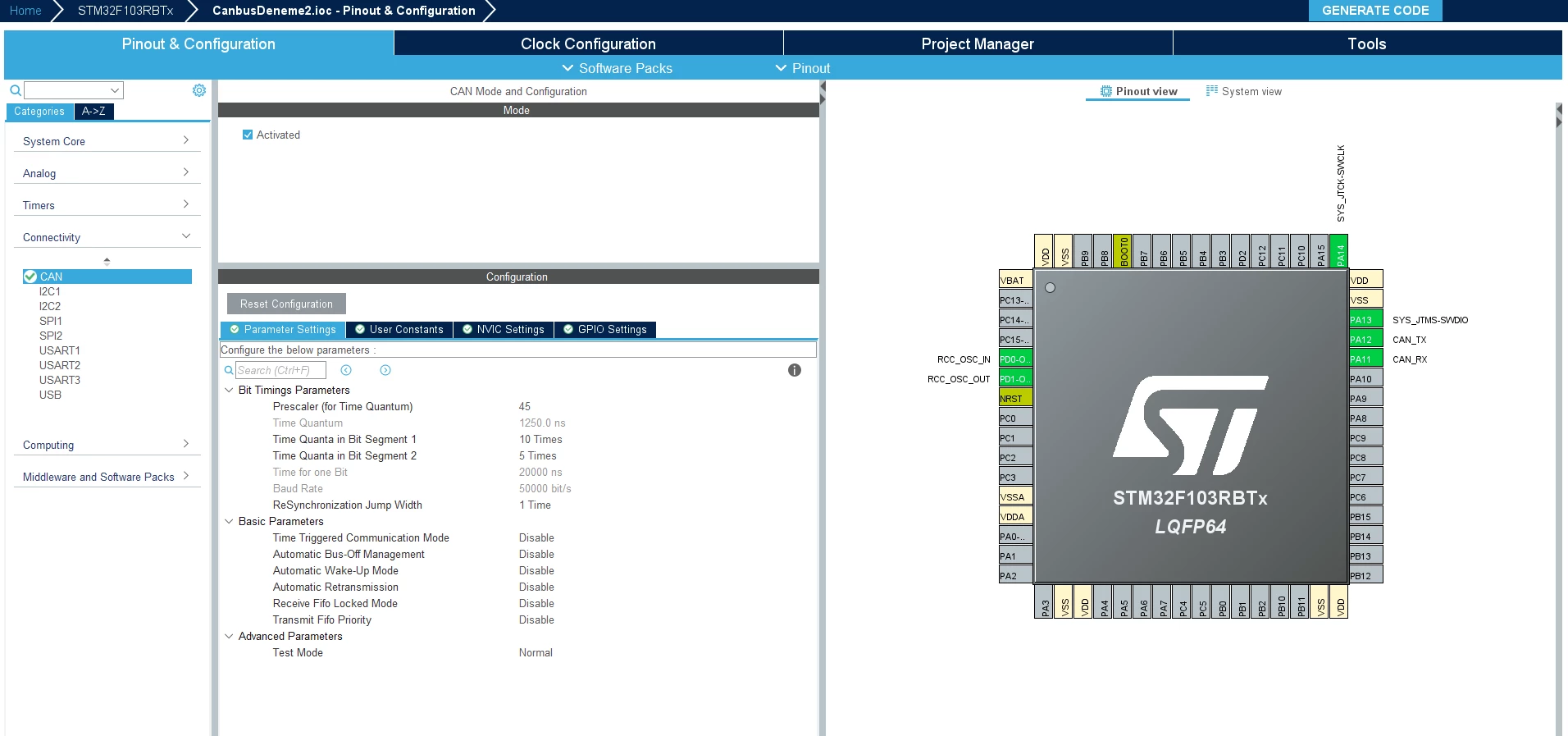Select the PD0 RCC_OSC_IN pin
1568x736 pixels.
tap(1015, 359)
